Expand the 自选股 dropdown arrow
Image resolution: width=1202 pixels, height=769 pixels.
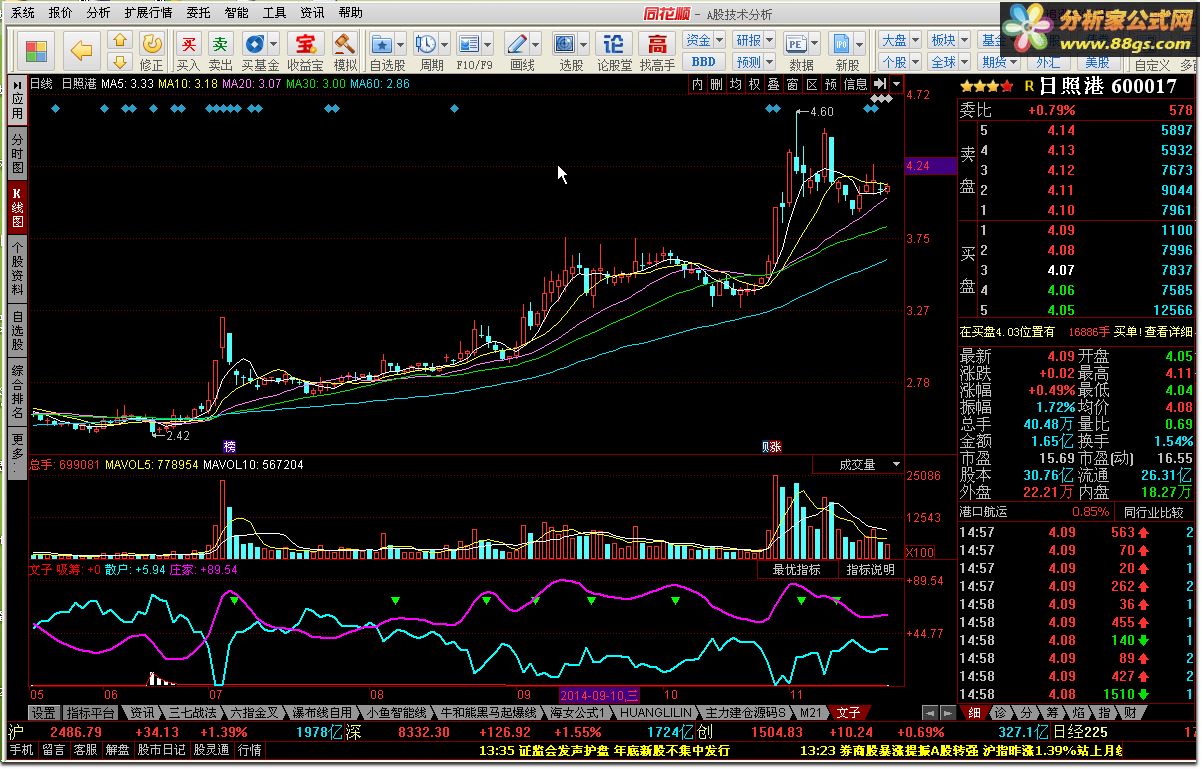tap(400, 44)
